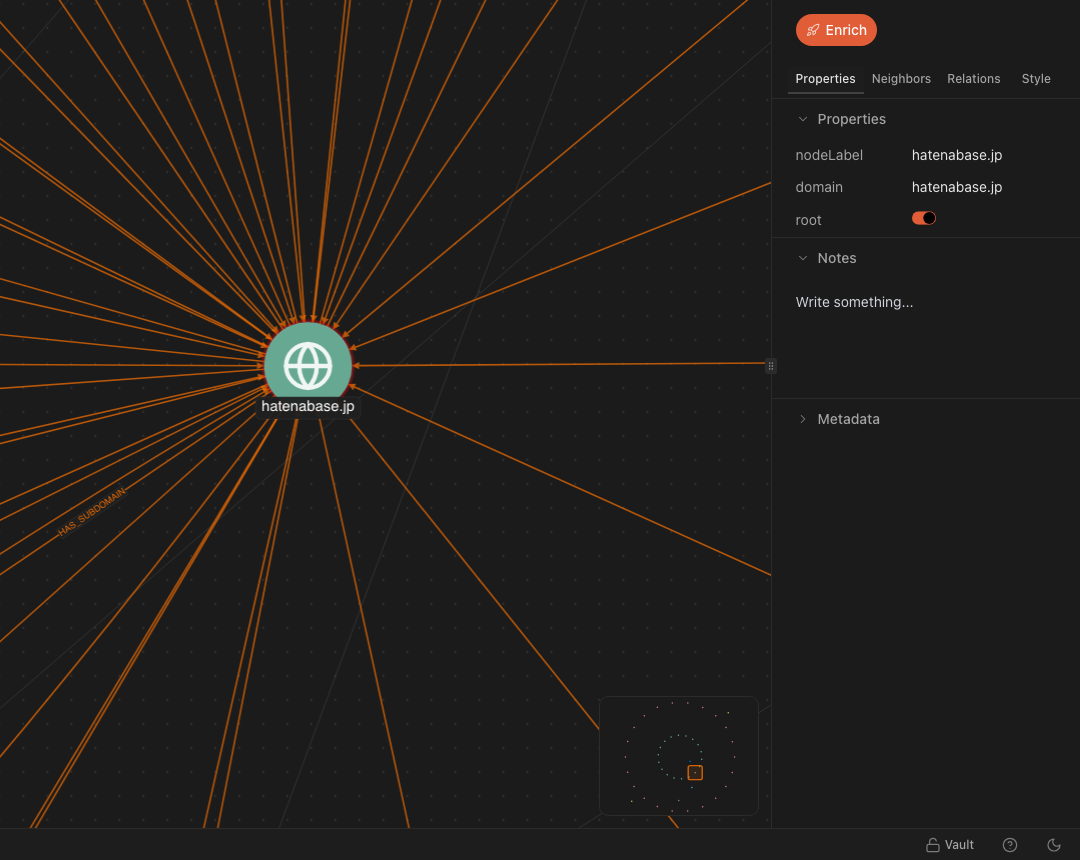Collapse the Notes section chevron
1080x860 pixels.
coord(802,258)
